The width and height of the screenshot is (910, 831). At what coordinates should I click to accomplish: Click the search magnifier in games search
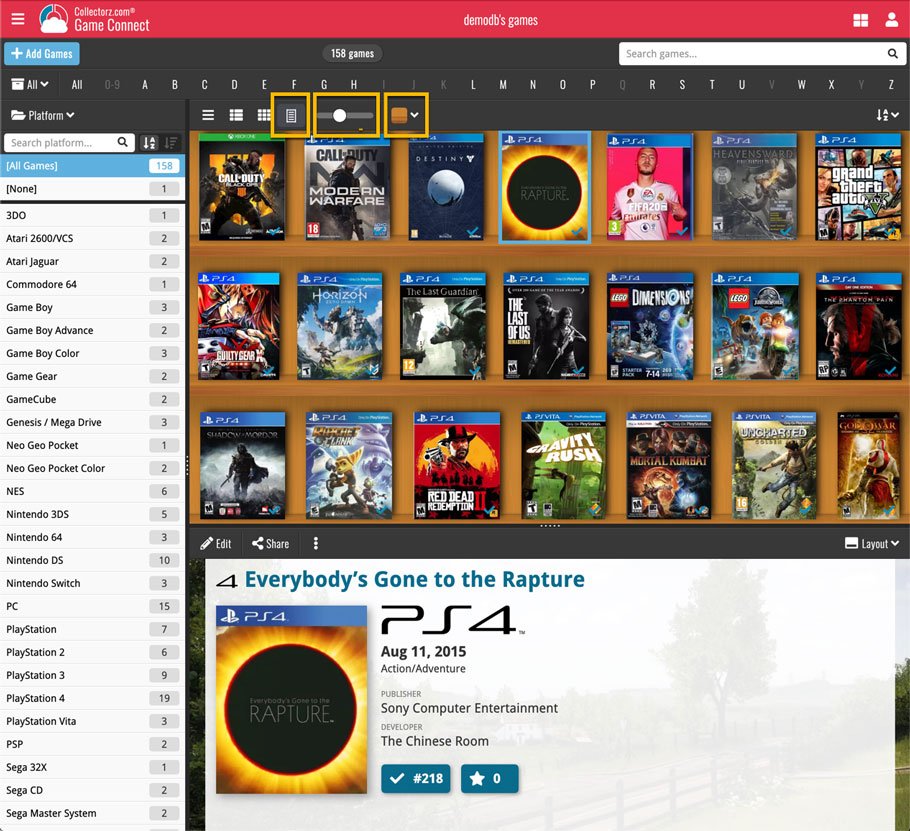tap(893, 54)
